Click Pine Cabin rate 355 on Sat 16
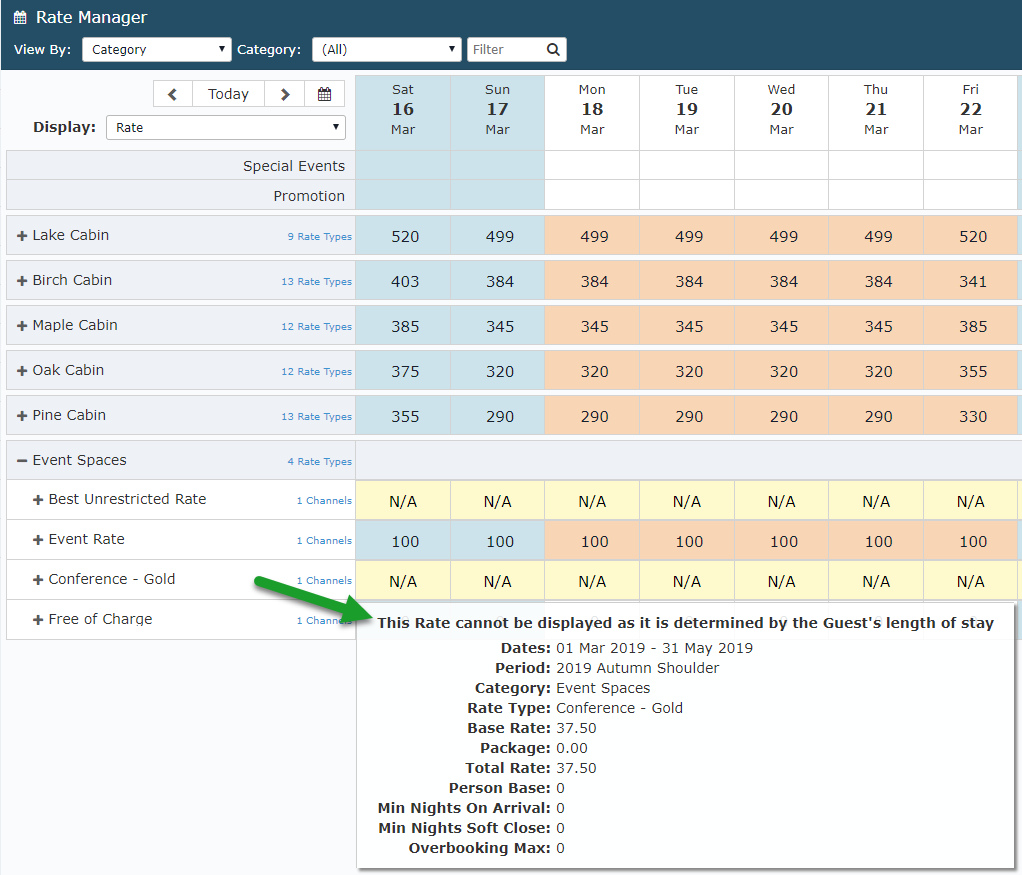 [x=403, y=416]
